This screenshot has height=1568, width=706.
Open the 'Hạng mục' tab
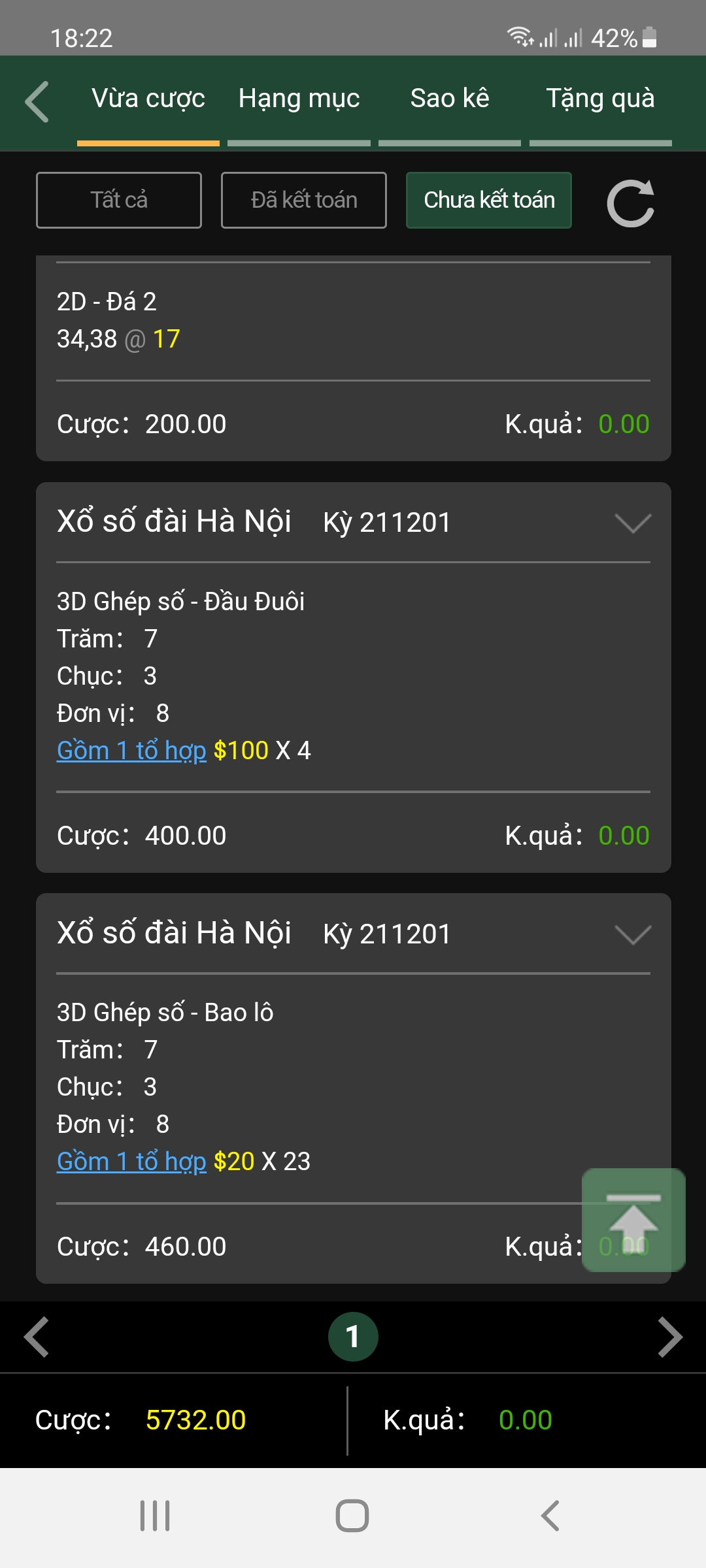click(299, 99)
